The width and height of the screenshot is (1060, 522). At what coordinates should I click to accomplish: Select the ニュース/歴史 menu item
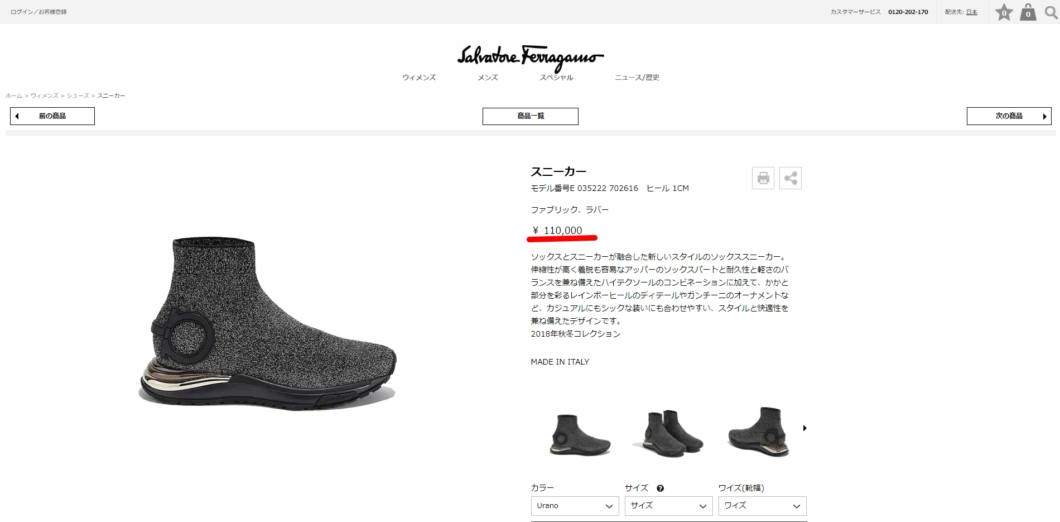(637, 78)
